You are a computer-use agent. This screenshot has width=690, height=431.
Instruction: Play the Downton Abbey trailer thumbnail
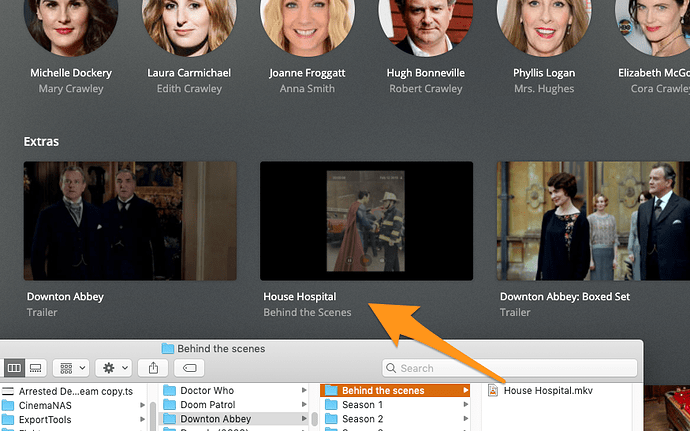[130, 221]
